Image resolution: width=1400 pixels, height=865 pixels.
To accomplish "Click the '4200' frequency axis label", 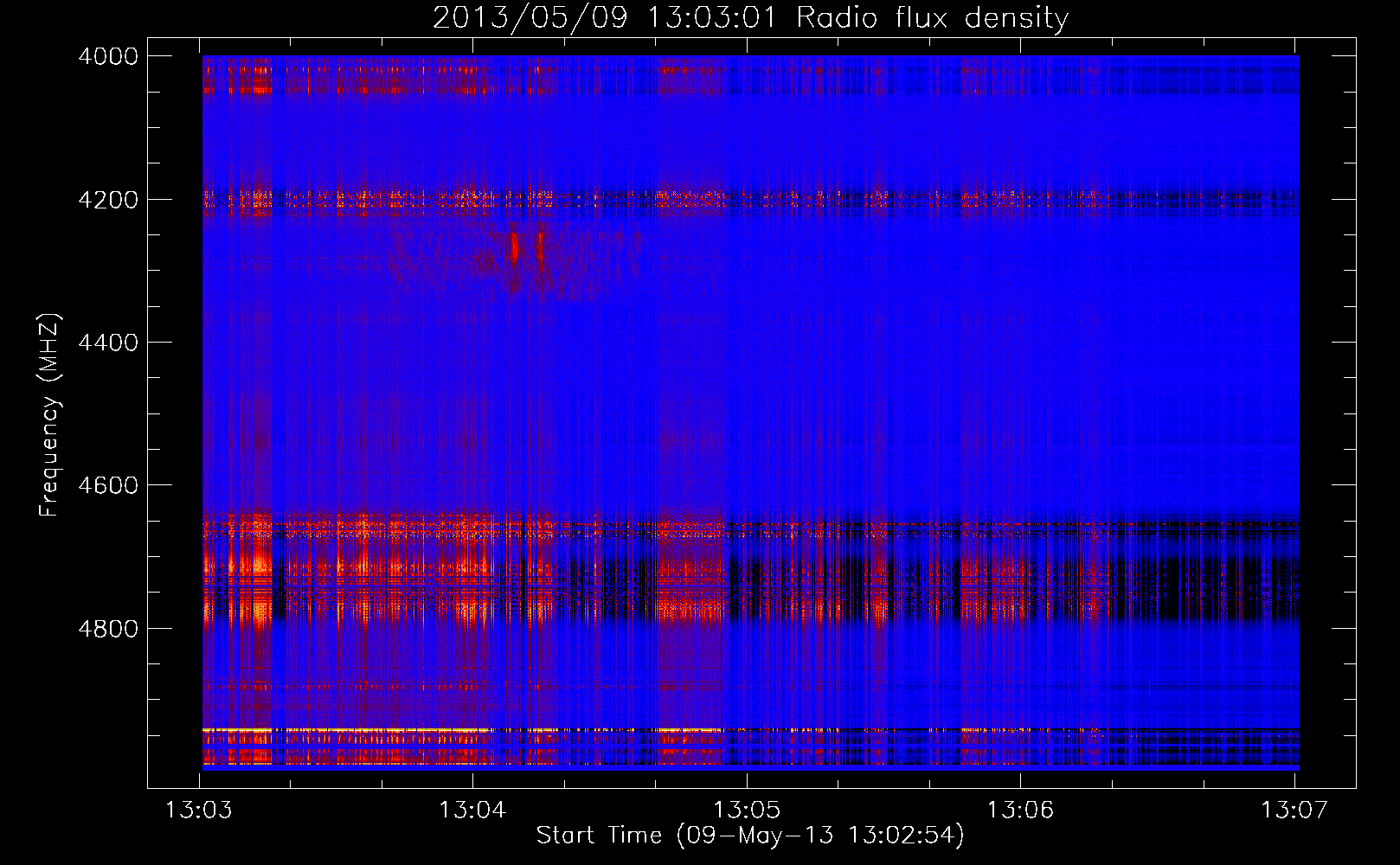I will pos(108,200).
